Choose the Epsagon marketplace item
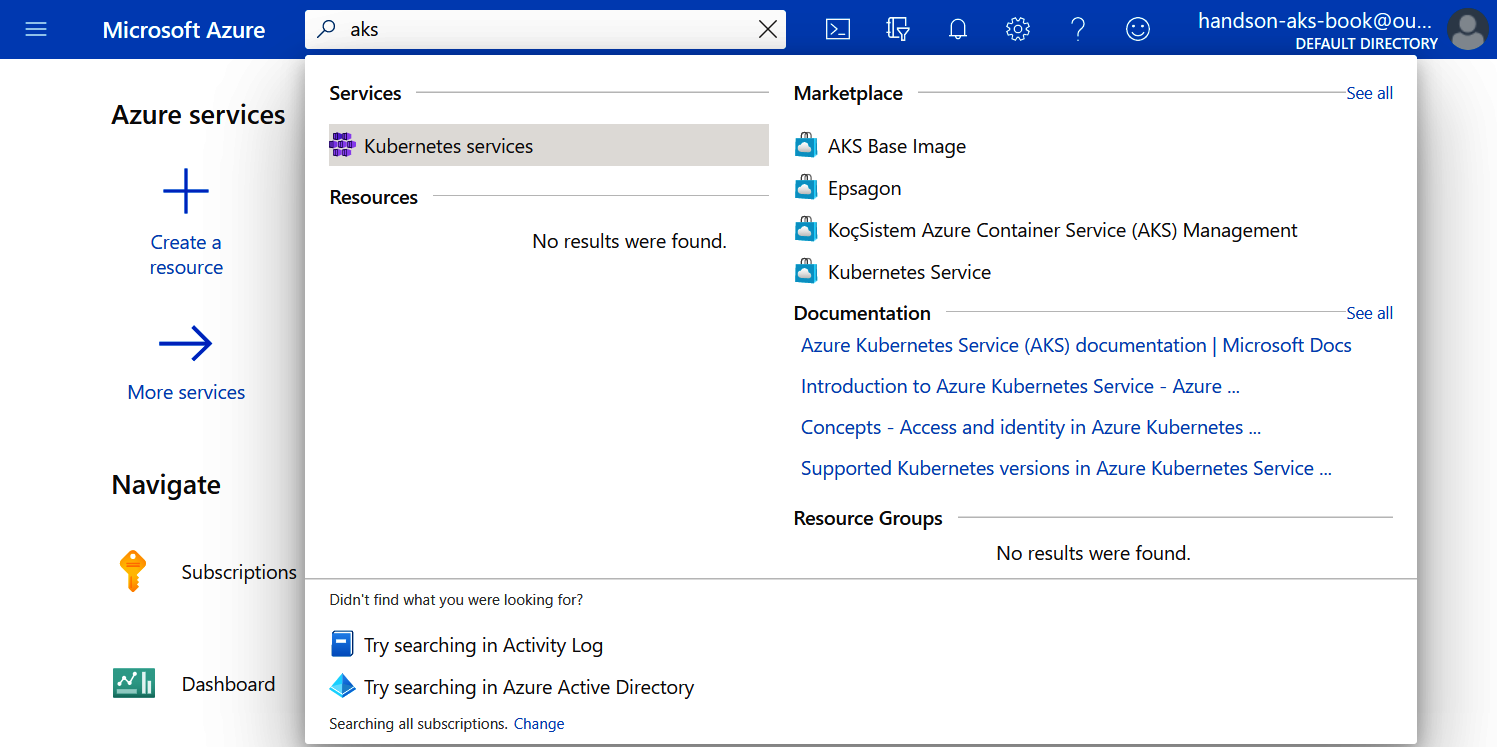Viewport: 1497px width, 747px height. [864, 189]
